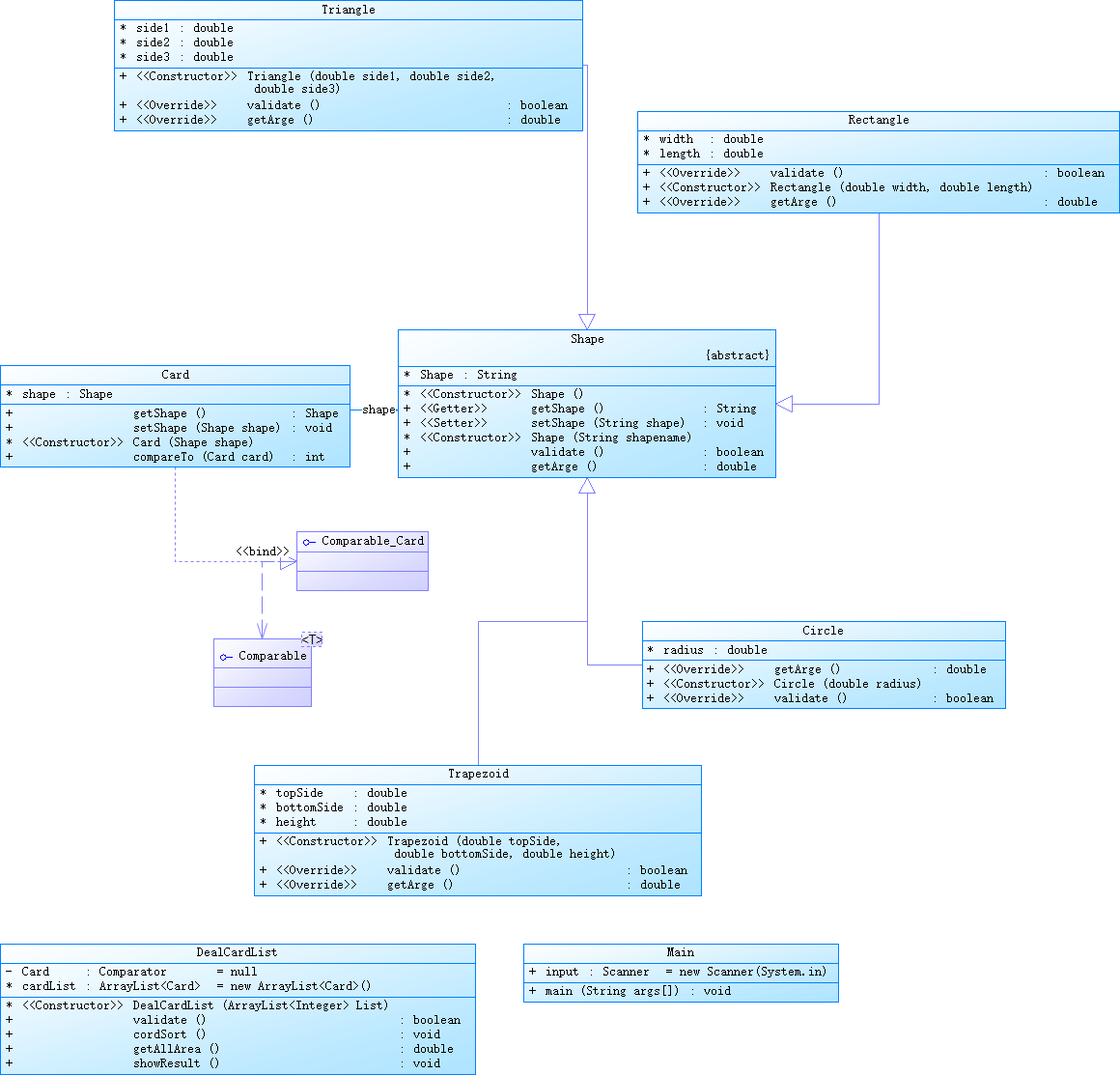Select the Circle (double radius) constructor

784,684
